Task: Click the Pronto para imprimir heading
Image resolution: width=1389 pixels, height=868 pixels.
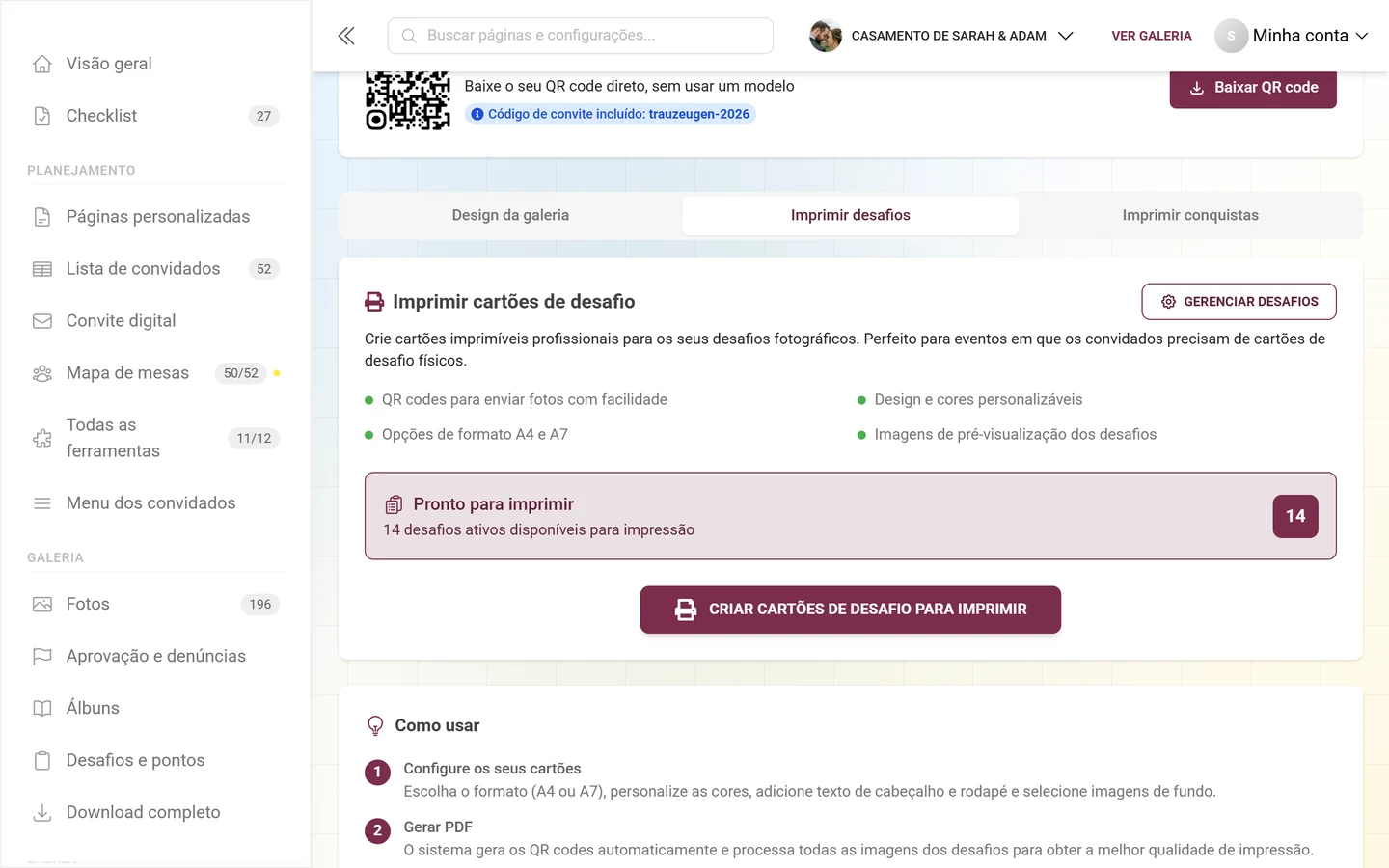Action: (x=493, y=504)
